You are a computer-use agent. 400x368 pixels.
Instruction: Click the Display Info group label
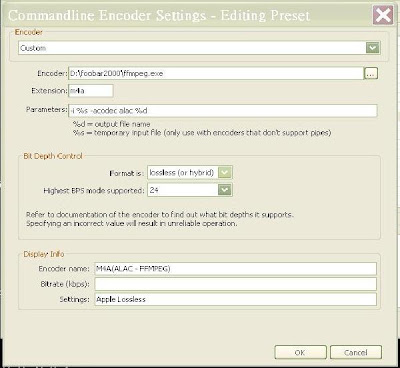click(x=44, y=254)
